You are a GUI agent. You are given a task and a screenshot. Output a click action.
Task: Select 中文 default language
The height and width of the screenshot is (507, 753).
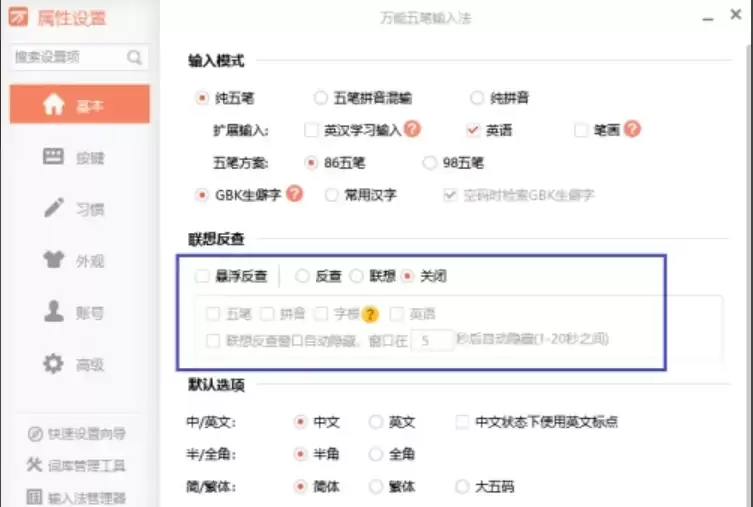300,422
